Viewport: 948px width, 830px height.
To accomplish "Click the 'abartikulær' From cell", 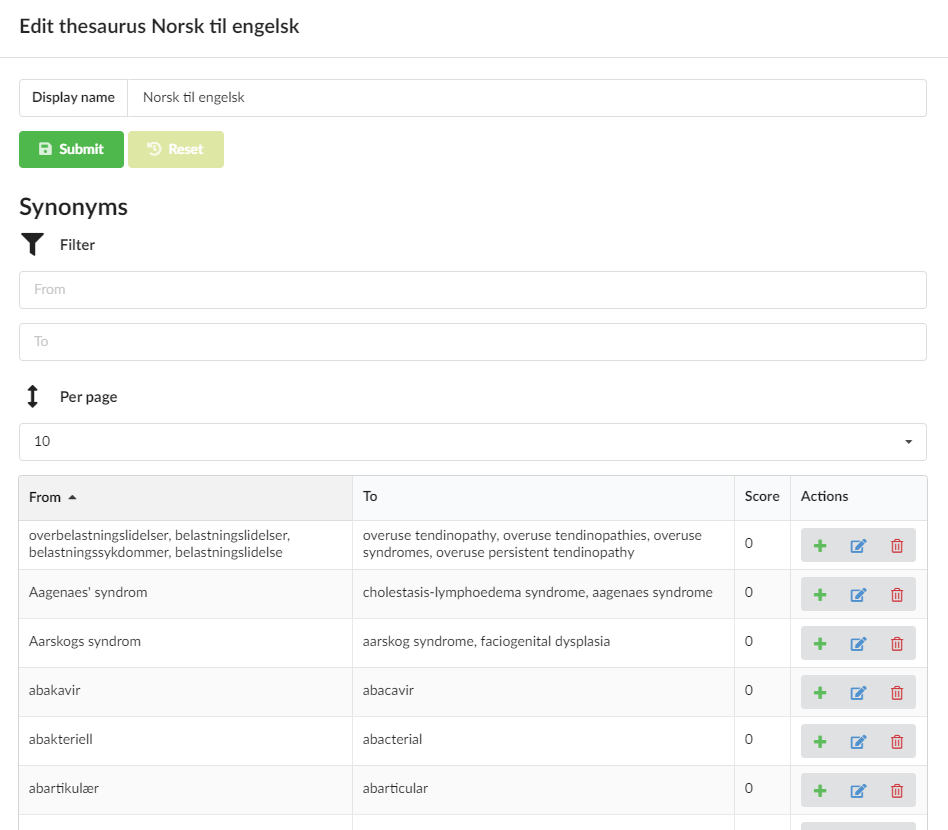I will coord(186,789).
